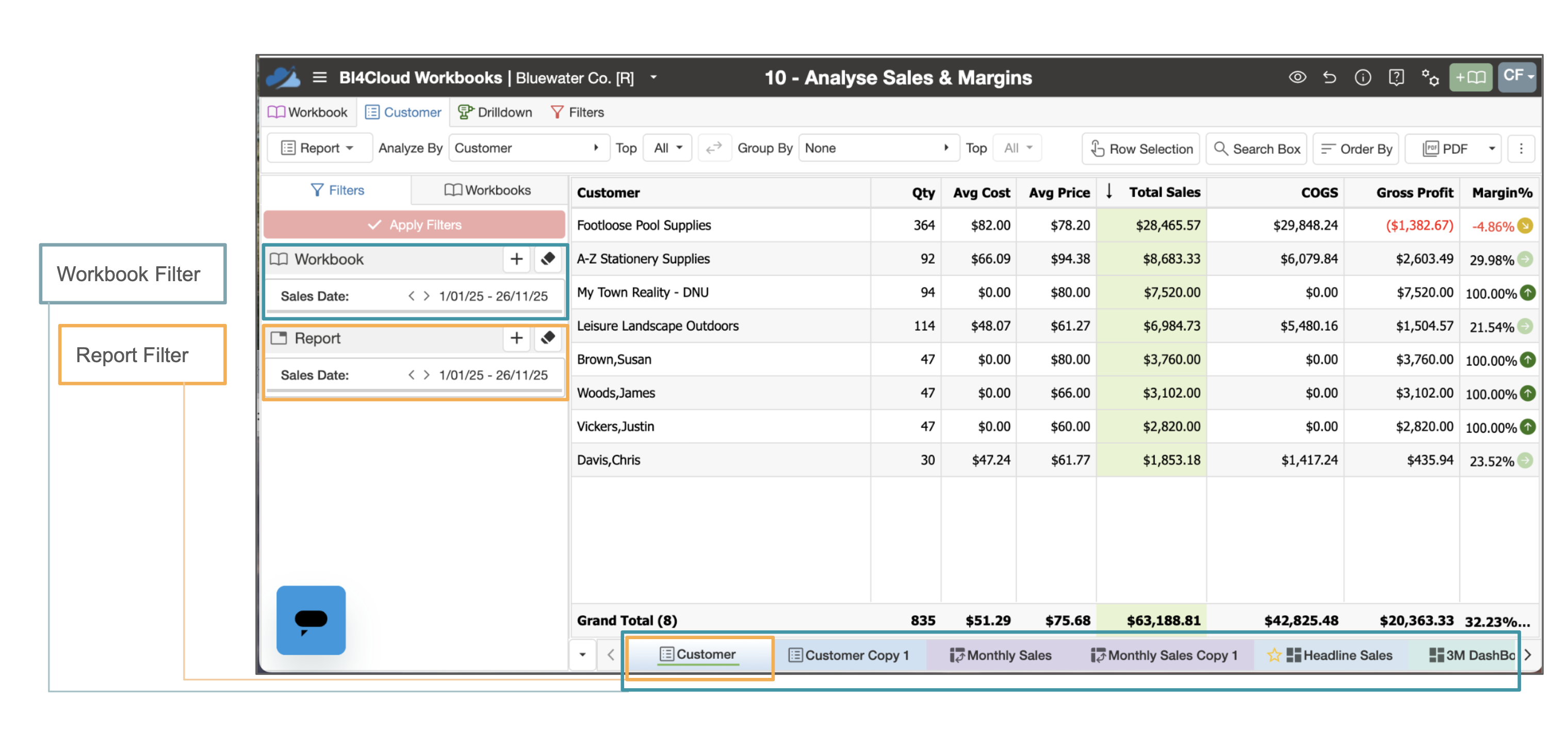Switch to the Drilldown tab
The image size is (1568, 747).
(x=496, y=112)
